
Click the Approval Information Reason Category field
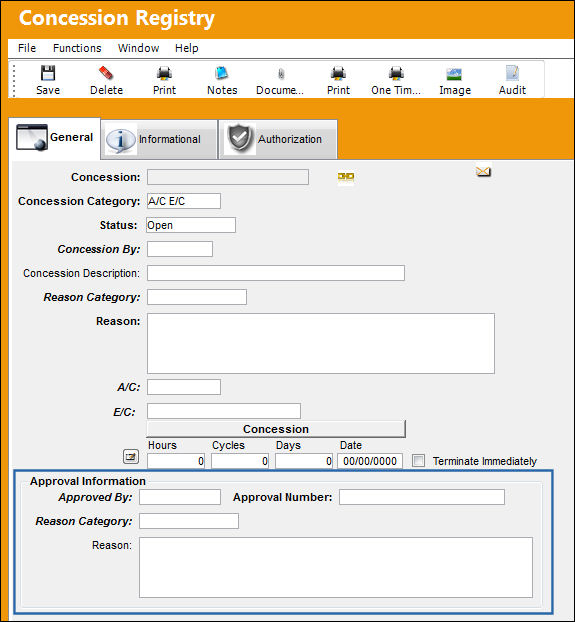(189, 521)
